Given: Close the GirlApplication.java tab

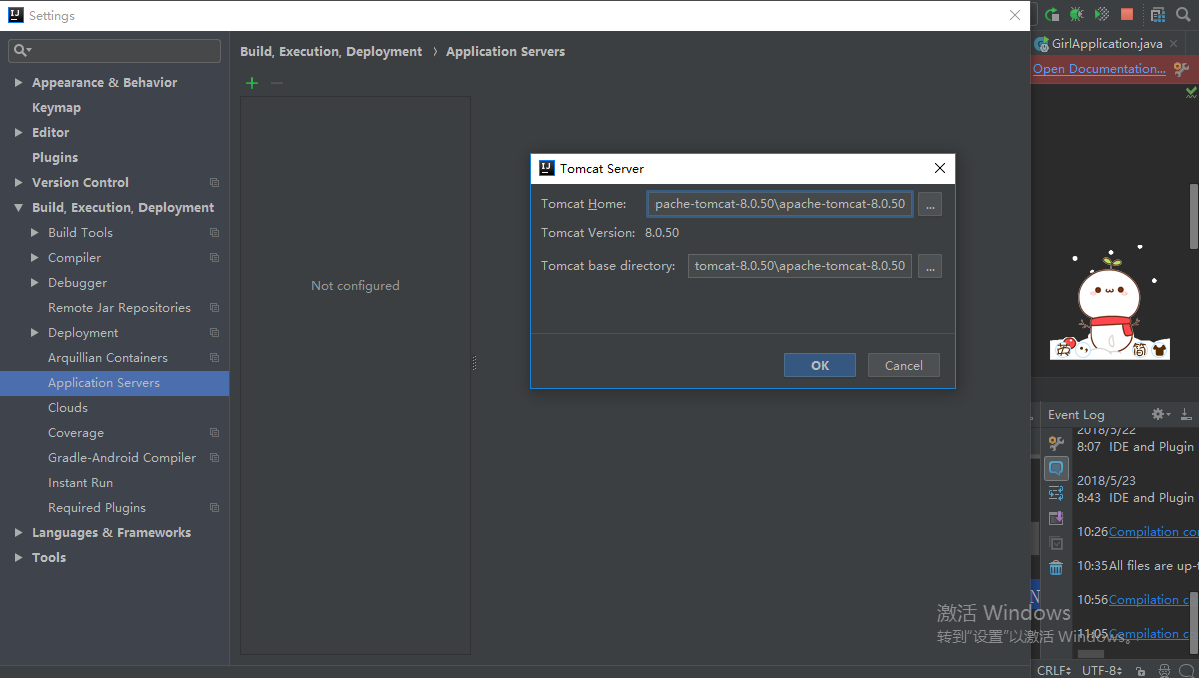Looking at the screenshot, I should click(x=1174, y=44).
